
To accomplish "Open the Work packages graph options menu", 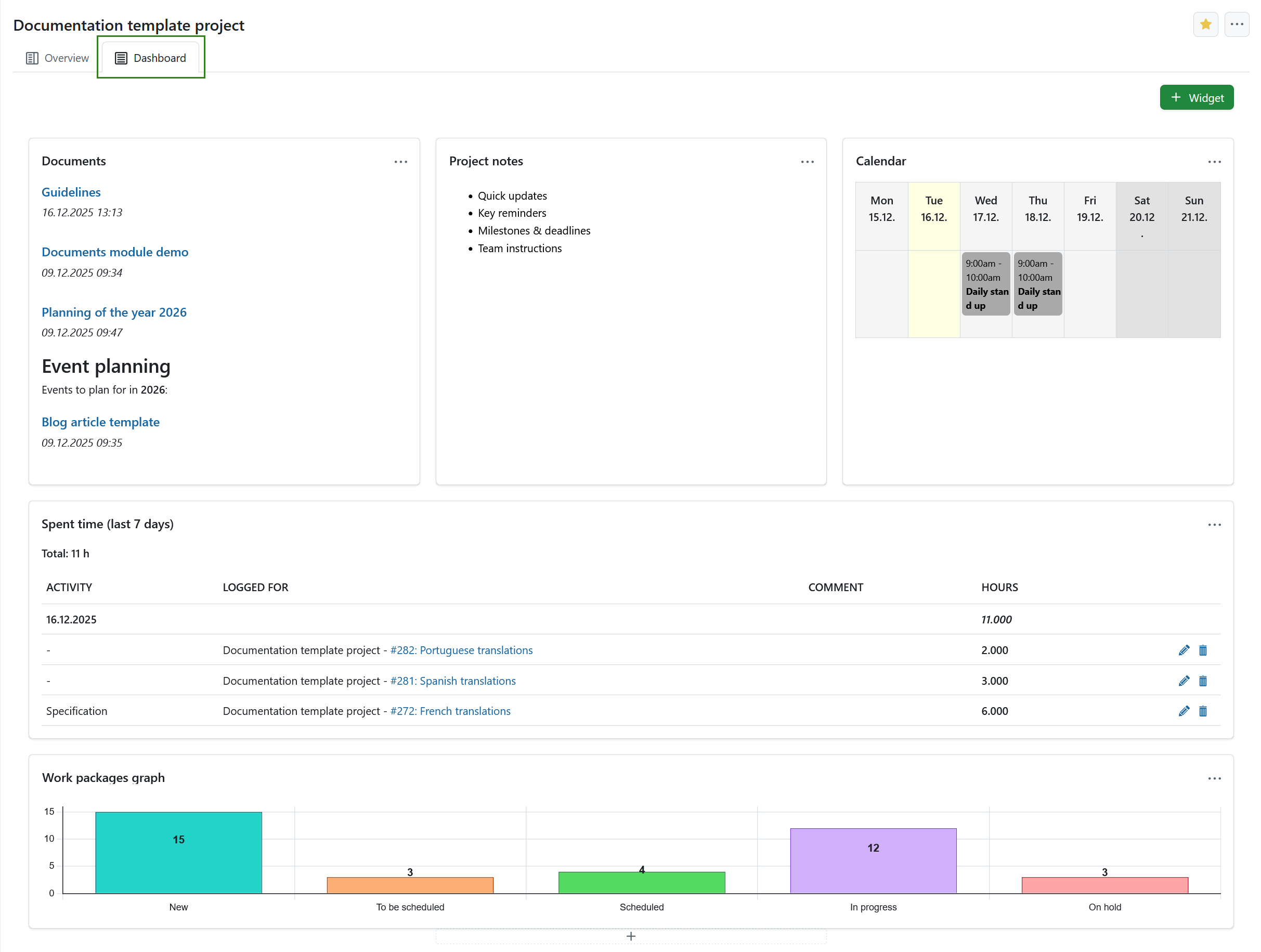I will click(x=1214, y=778).
